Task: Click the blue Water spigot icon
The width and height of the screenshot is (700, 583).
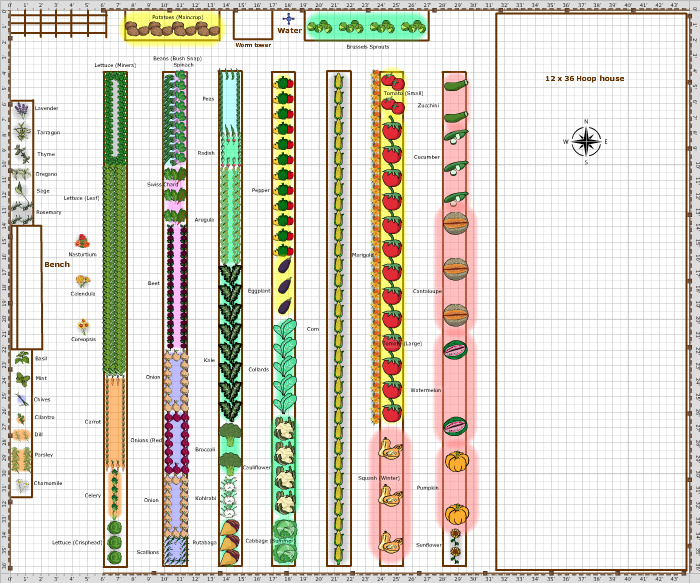Action: (x=288, y=19)
